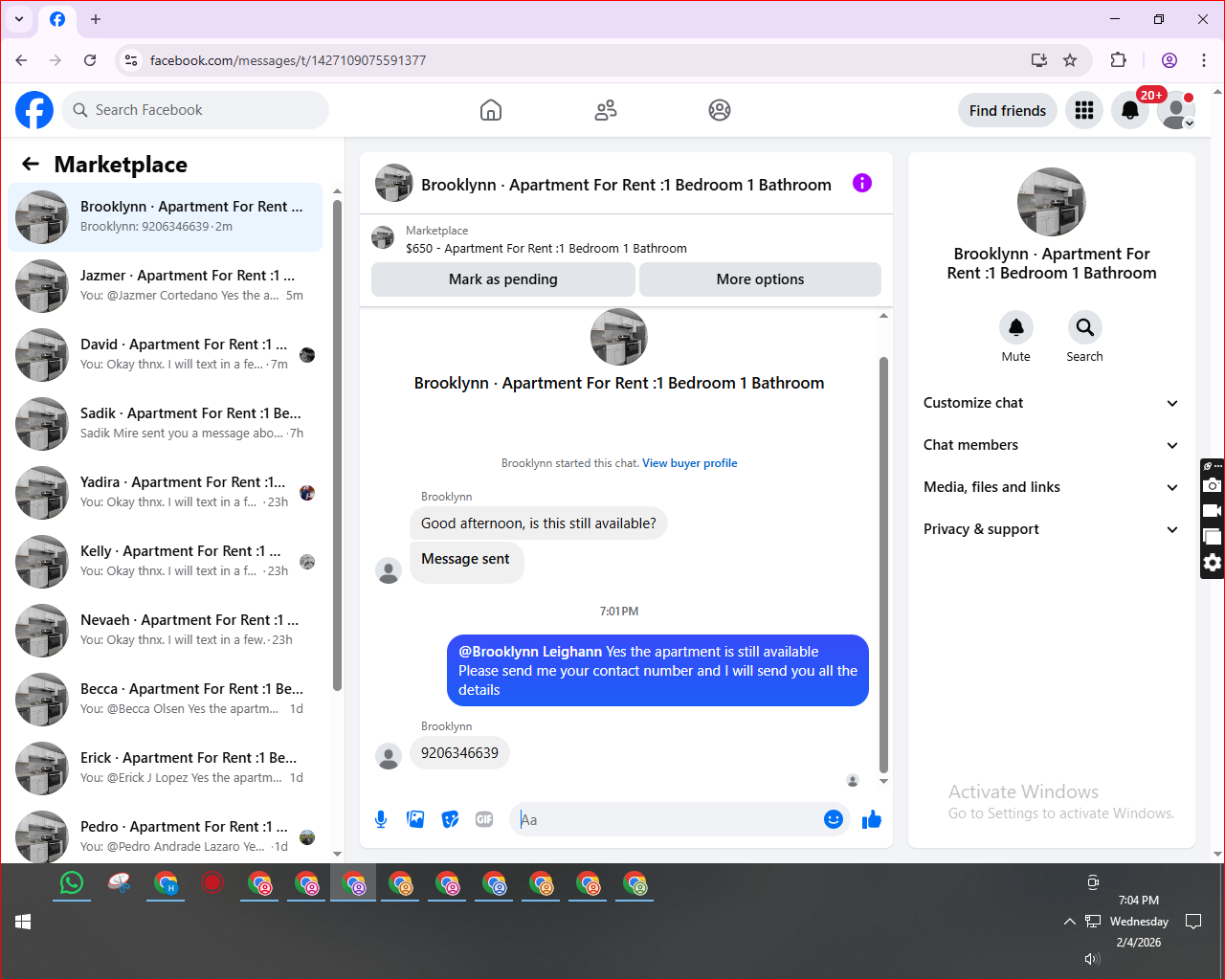Open the Yadira apartment conversation
Screen dimensions: 1225x980
coord(165,493)
